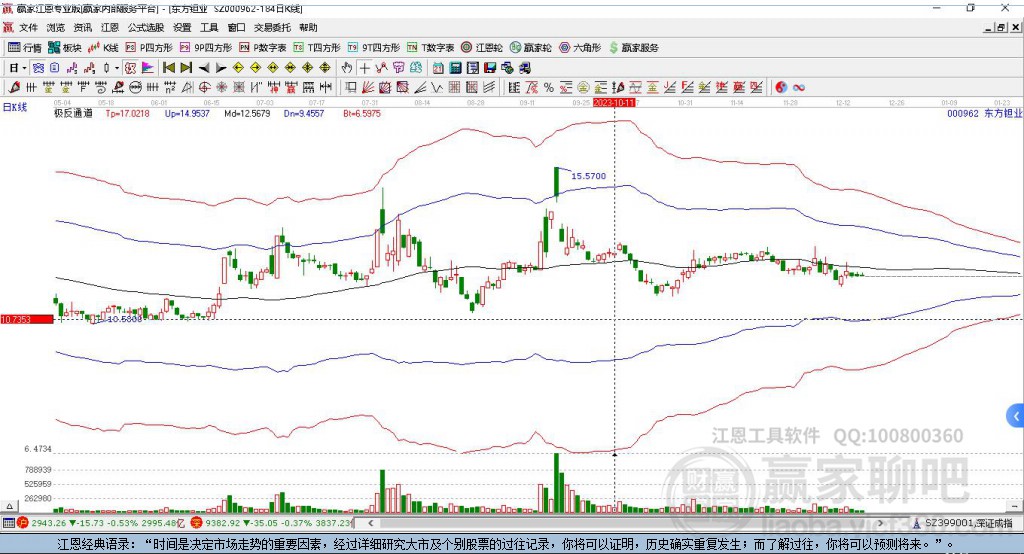Open the 帮助 menu

[308, 27]
